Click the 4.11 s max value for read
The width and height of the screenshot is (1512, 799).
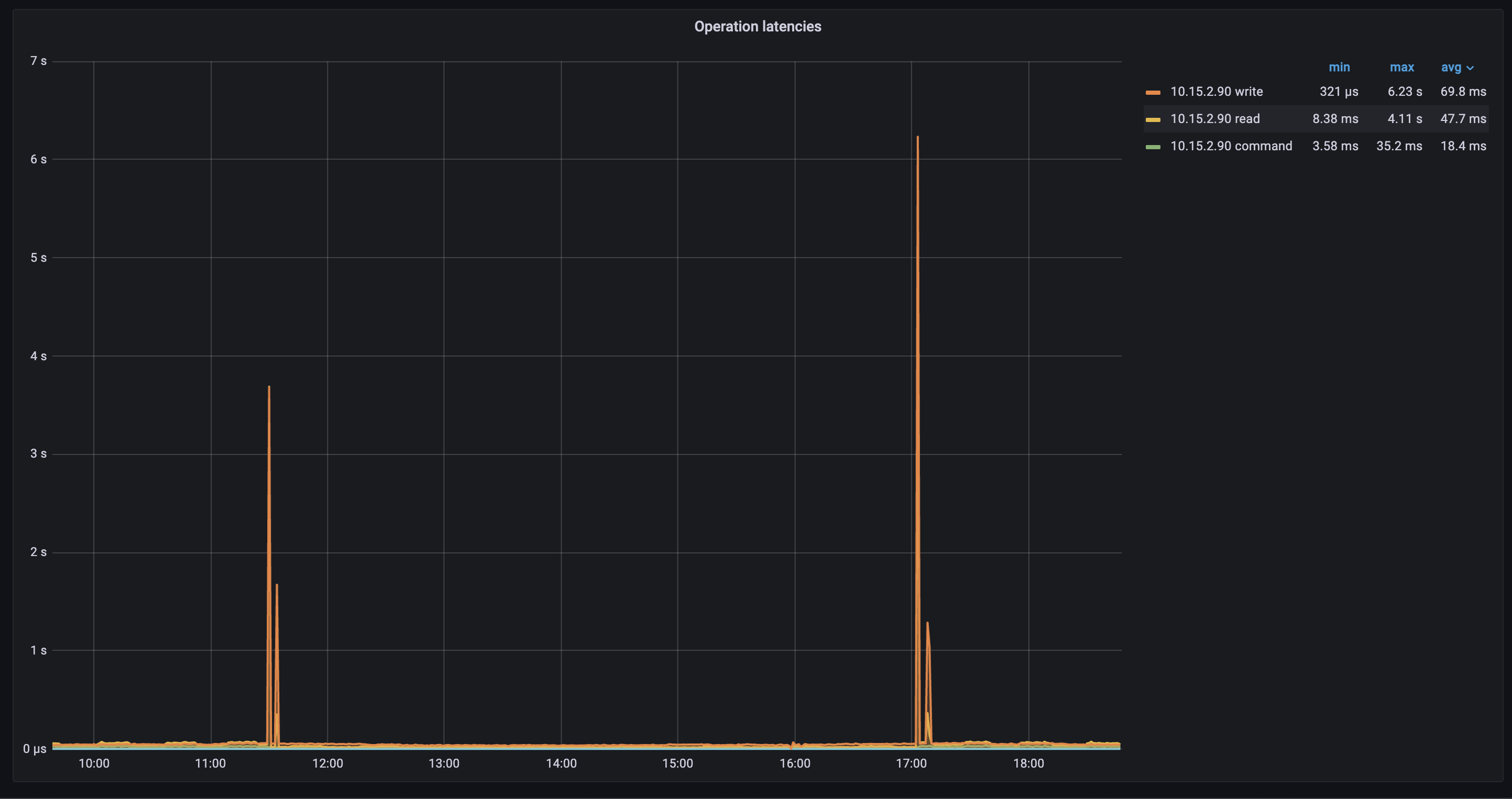pyautogui.click(x=1404, y=118)
